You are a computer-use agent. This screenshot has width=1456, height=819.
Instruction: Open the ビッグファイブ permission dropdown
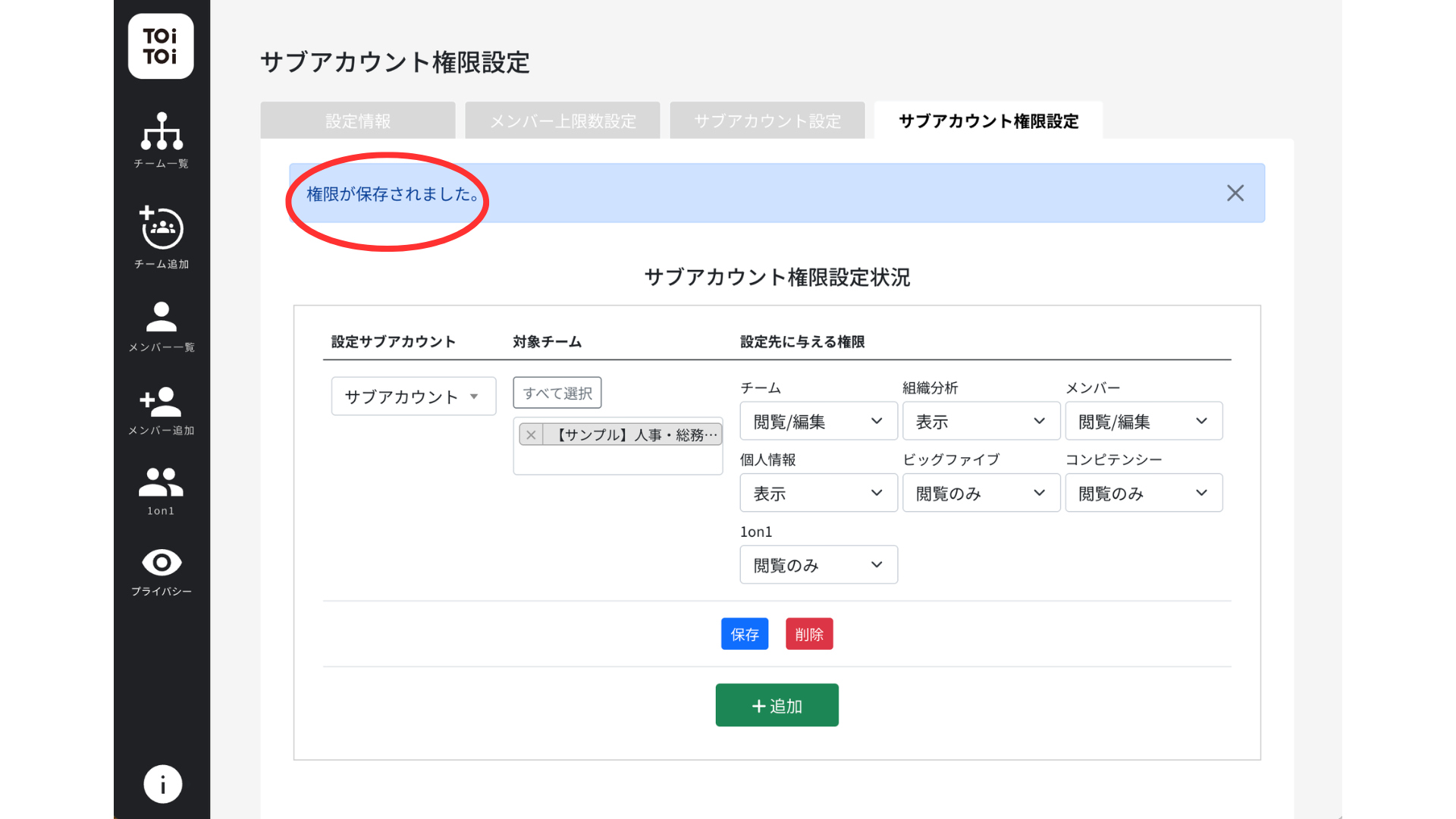pyautogui.click(x=981, y=494)
